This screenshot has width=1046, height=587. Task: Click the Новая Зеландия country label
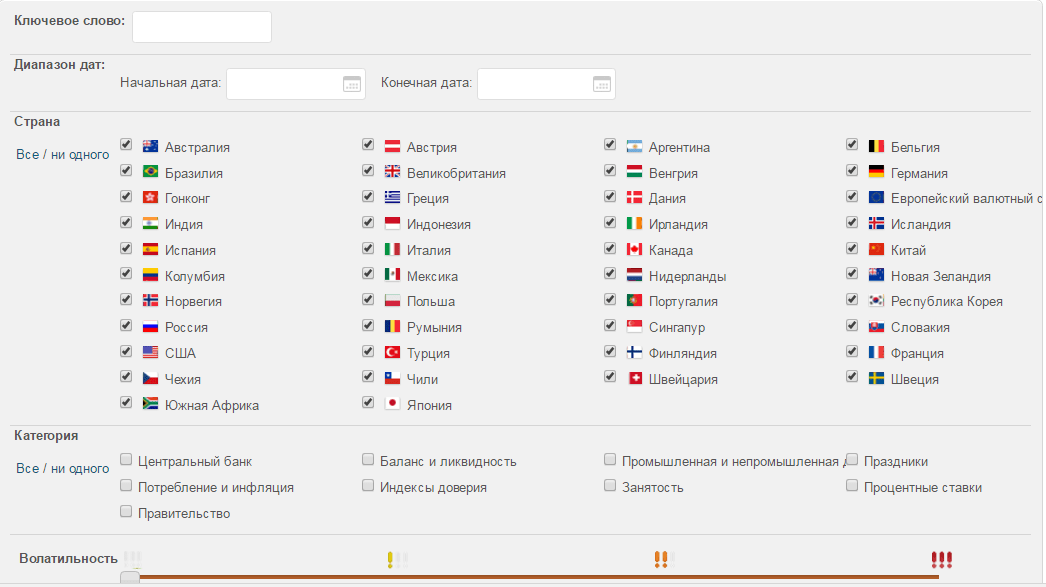(x=941, y=277)
